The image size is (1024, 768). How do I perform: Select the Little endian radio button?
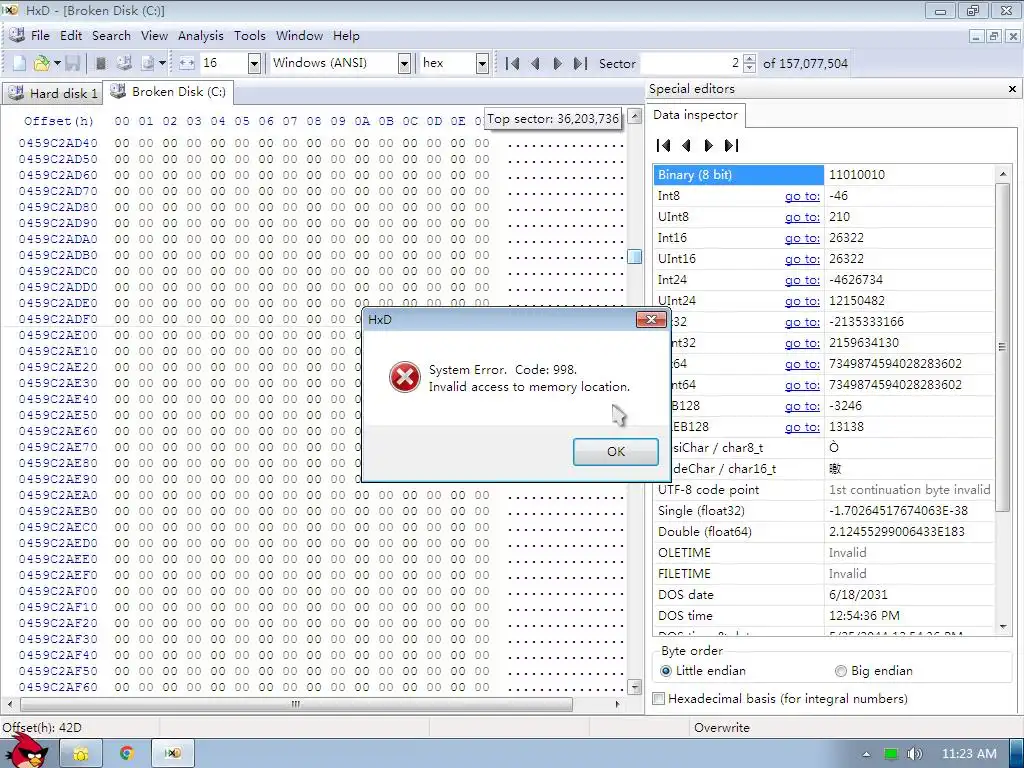click(x=665, y=671)
